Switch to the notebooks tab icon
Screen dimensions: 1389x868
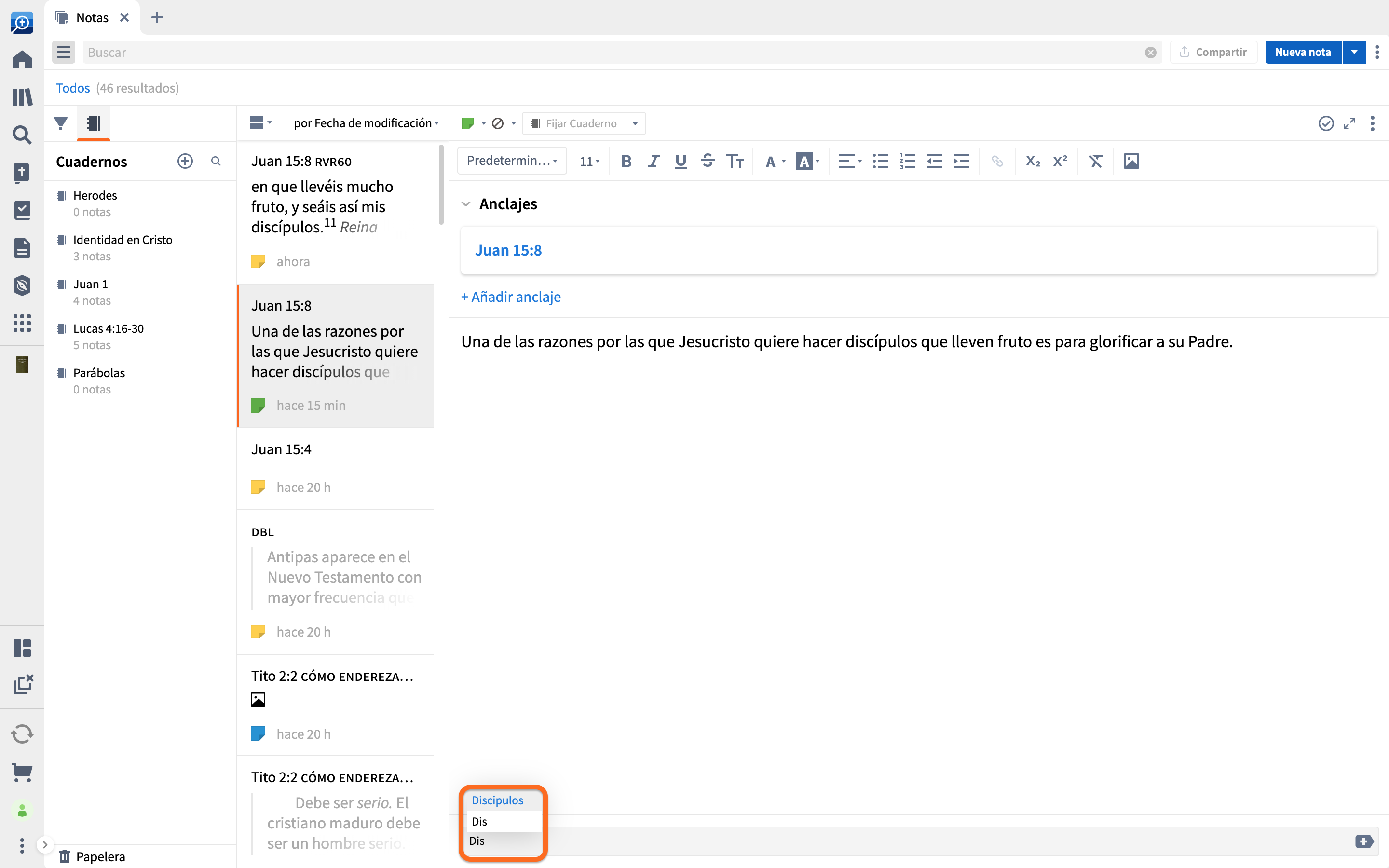click(x=94, y=123)
